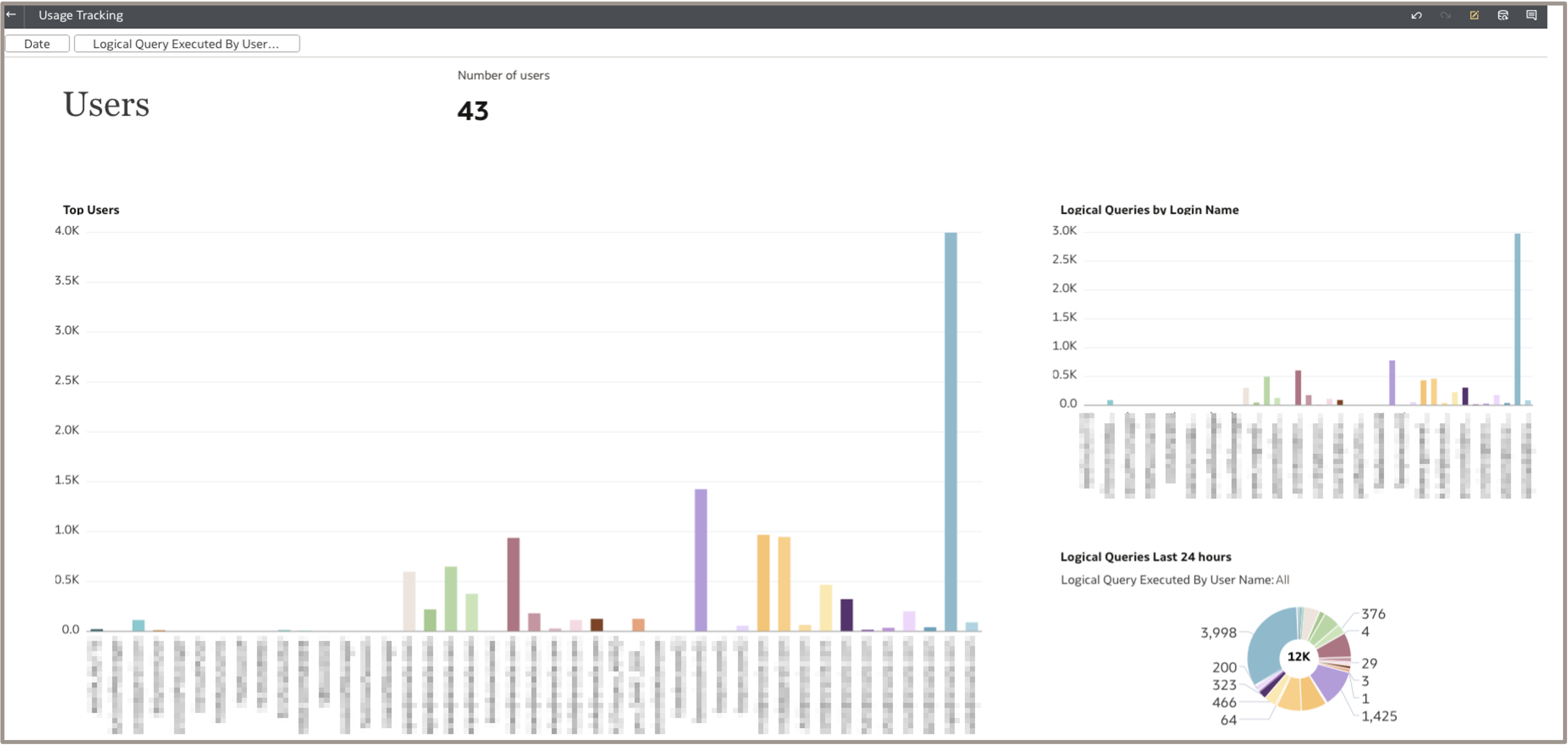Click the Usage Tracking title
The width and height of the screenshot is (1568, 745).
[81, 15]
